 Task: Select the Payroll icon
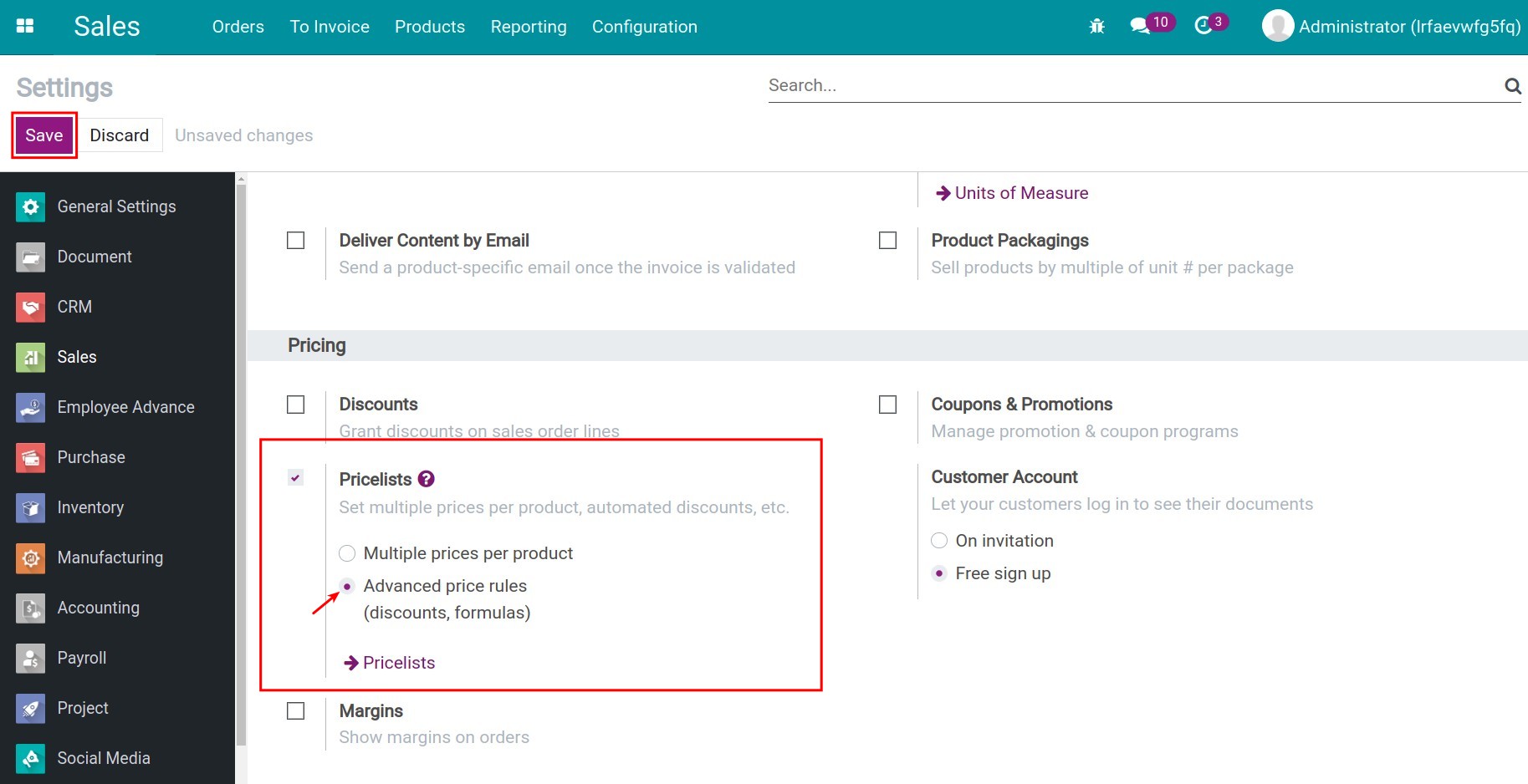pos(31,658)
